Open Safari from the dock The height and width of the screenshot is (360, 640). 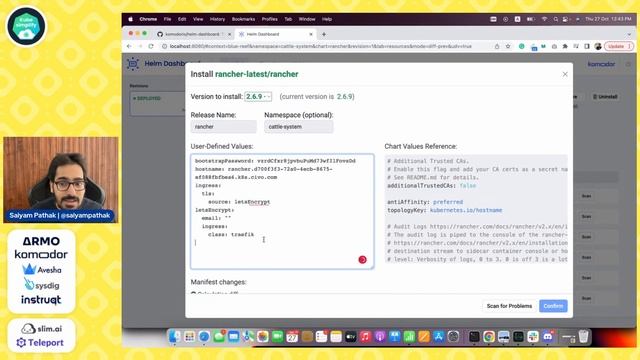point(204,337)
